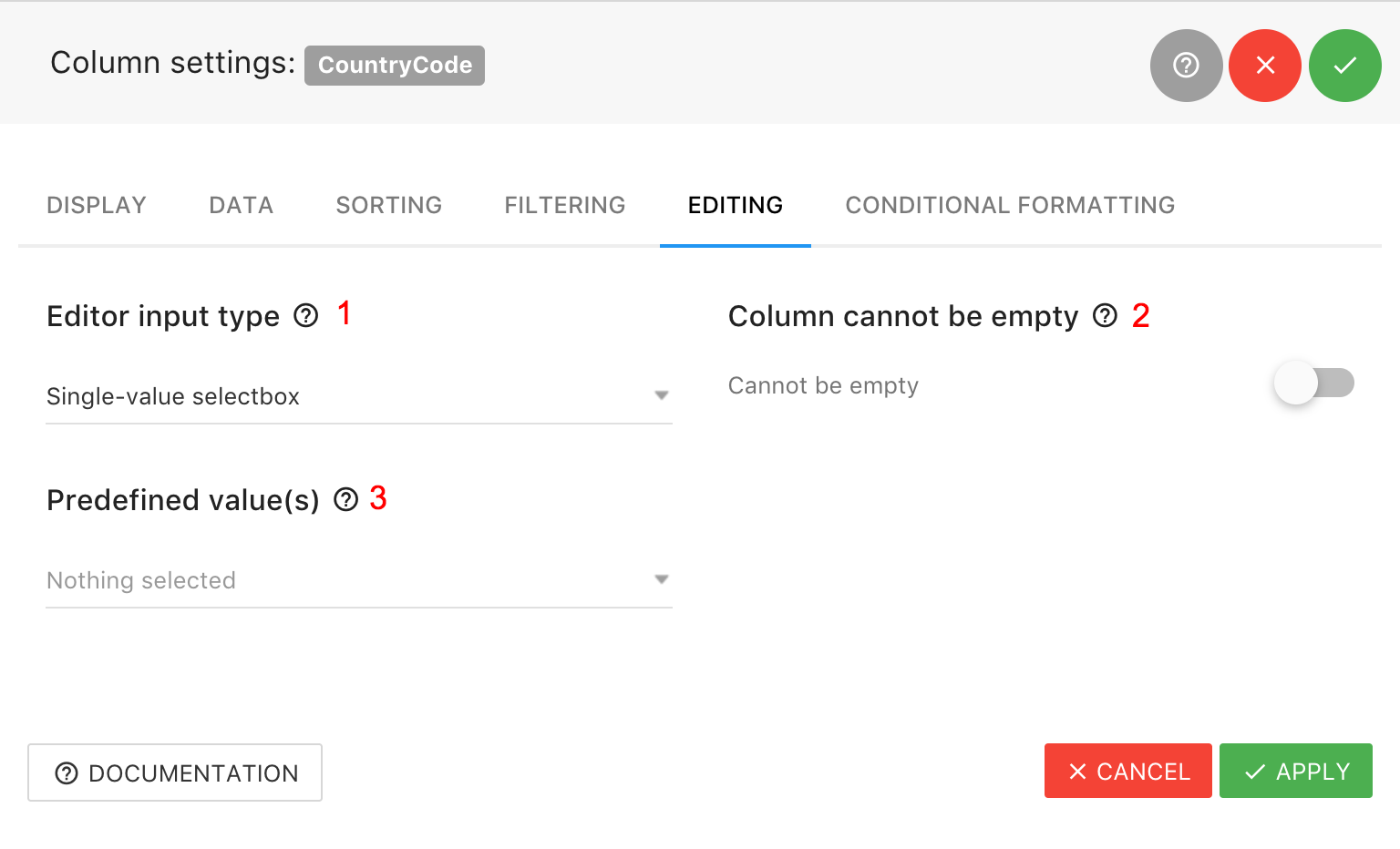Expand the Nothing selected predefined values dropdown

click(359, 580)
